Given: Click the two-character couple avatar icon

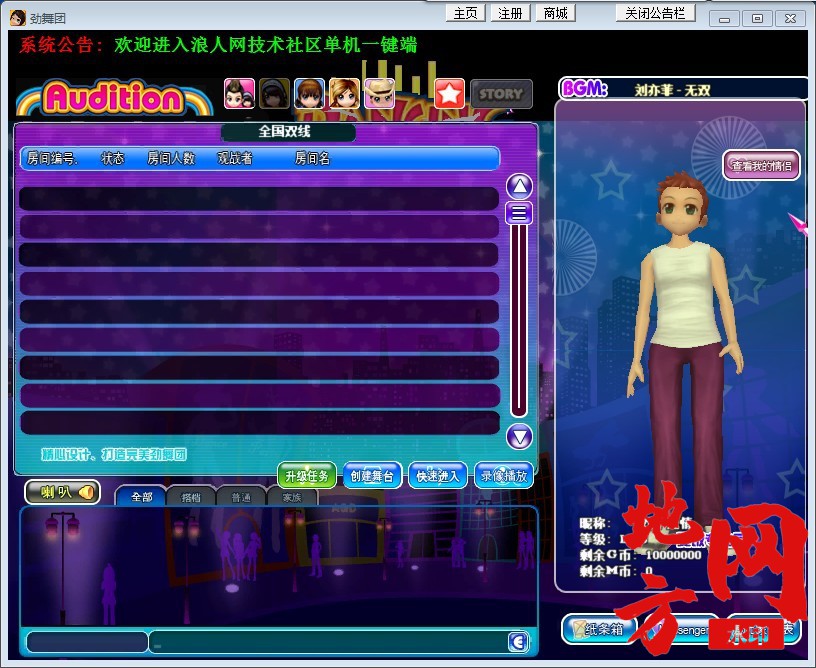Looking at the screenshot, I should [239, 94].
